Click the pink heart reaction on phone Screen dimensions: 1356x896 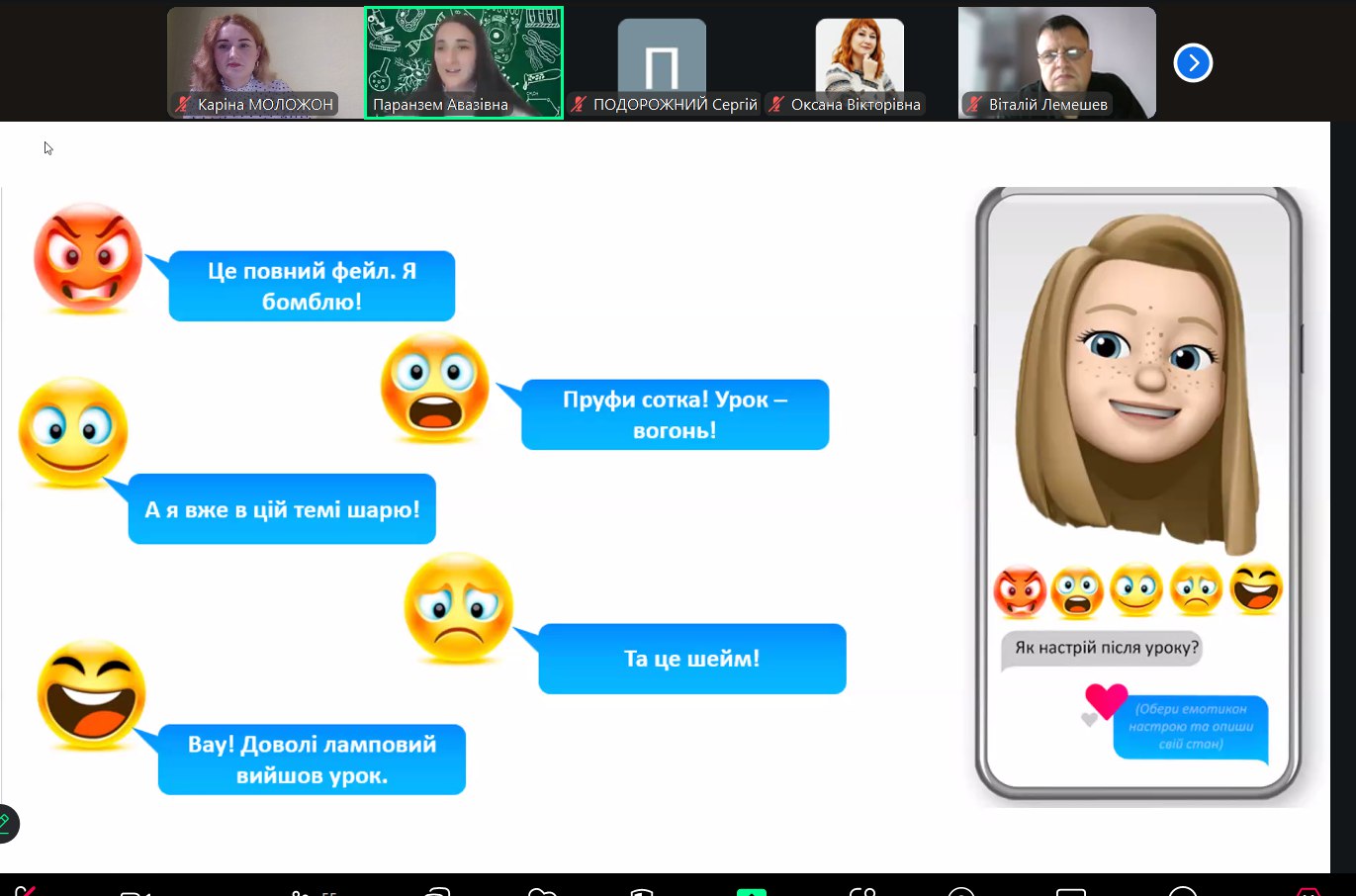(1105, 700)
